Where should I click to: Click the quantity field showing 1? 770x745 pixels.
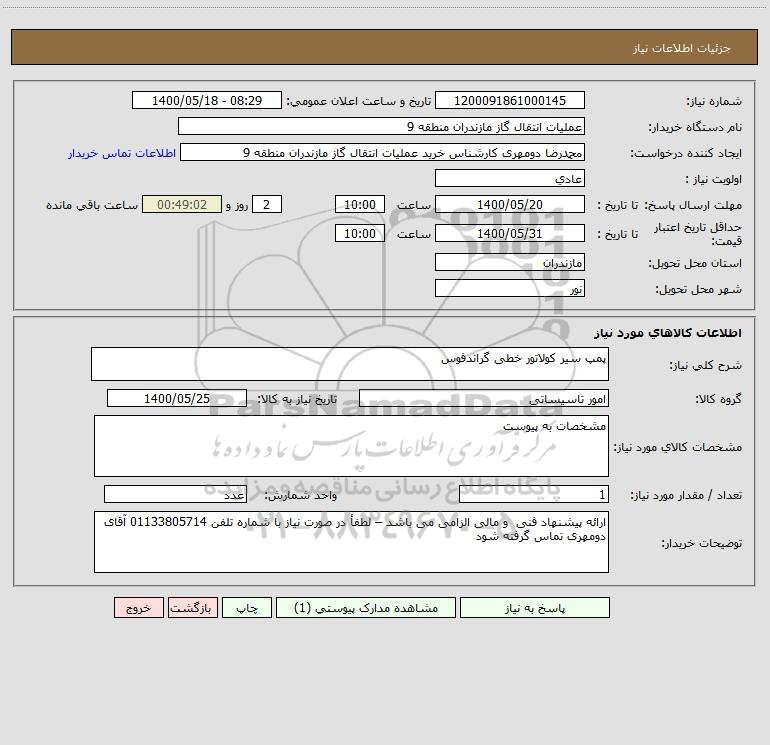[534, 494]
